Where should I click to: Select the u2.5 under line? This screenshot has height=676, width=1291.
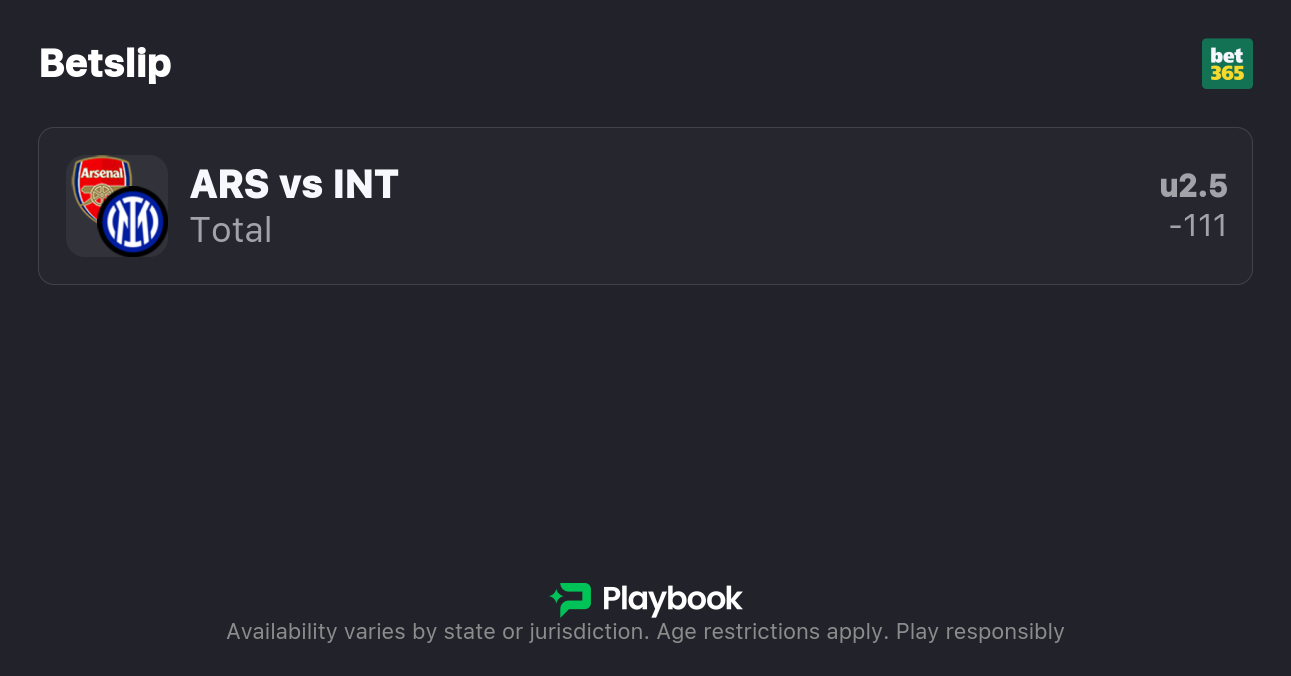point(1193,186)
